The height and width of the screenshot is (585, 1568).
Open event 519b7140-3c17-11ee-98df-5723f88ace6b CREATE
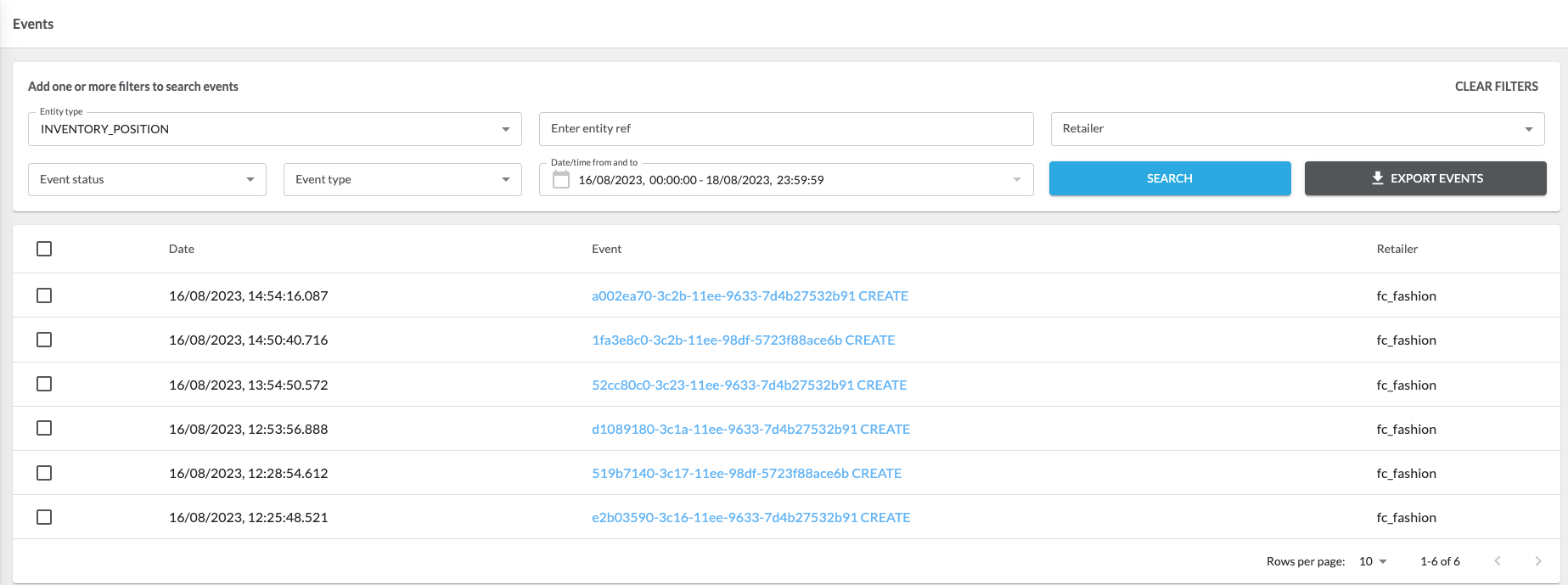tap(746, 473)
